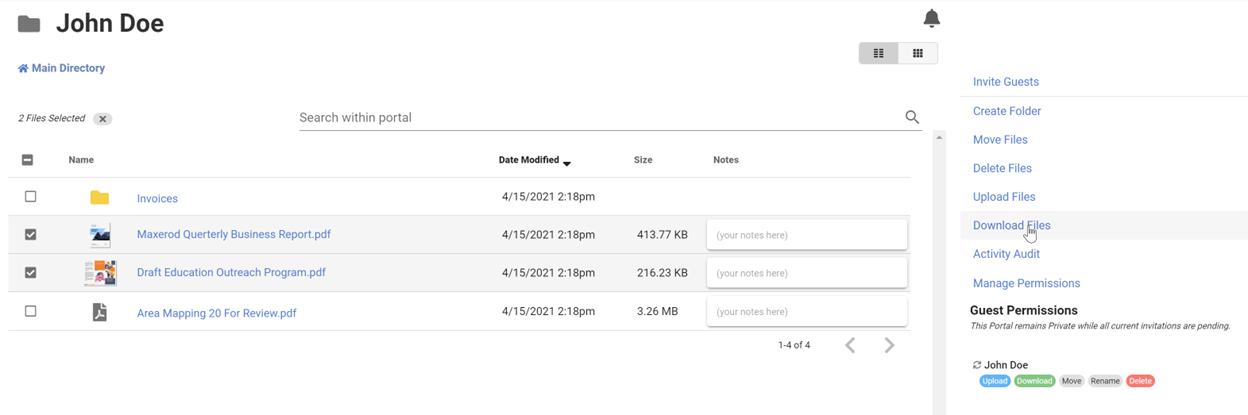Toggle the select-all header checkbox
This screenshot has width=1248, height=415.
pyautogui.click(x=28, y=160)
